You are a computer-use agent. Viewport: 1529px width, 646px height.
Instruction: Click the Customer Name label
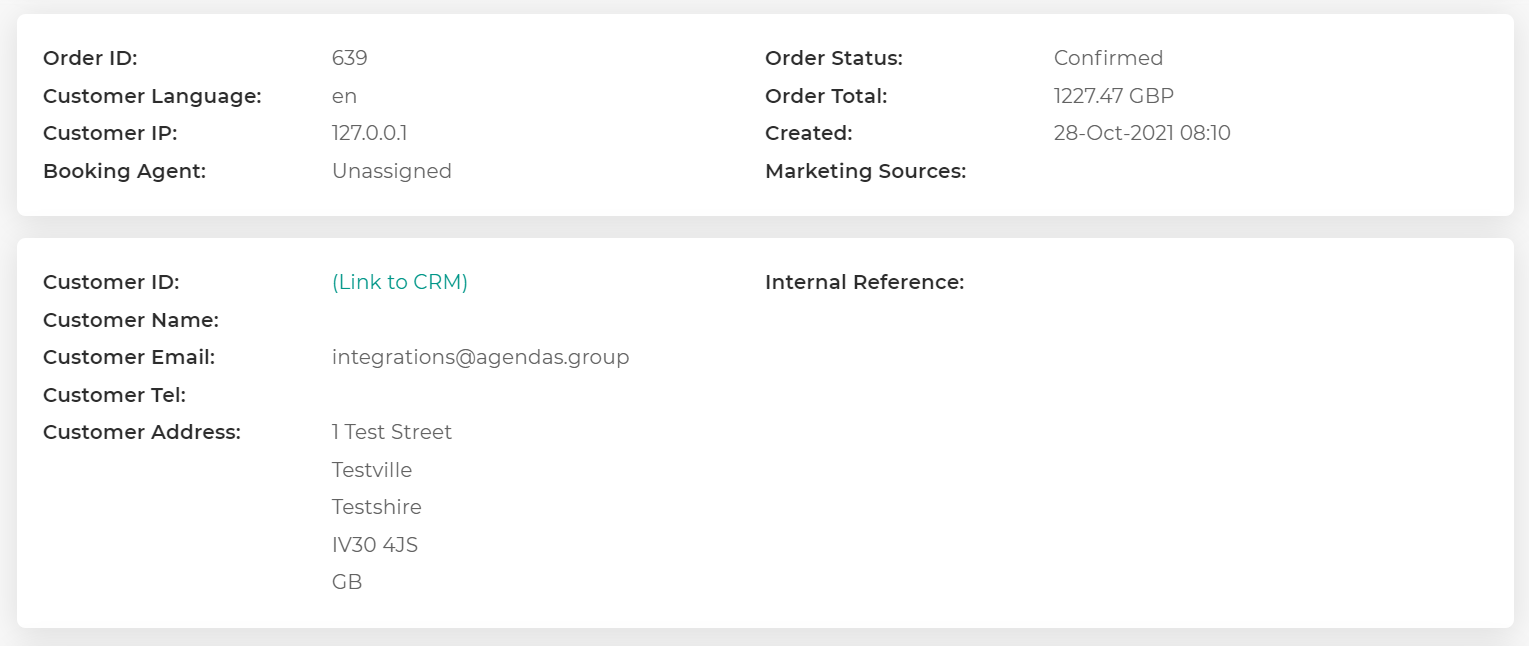click(x=130, y=320)
